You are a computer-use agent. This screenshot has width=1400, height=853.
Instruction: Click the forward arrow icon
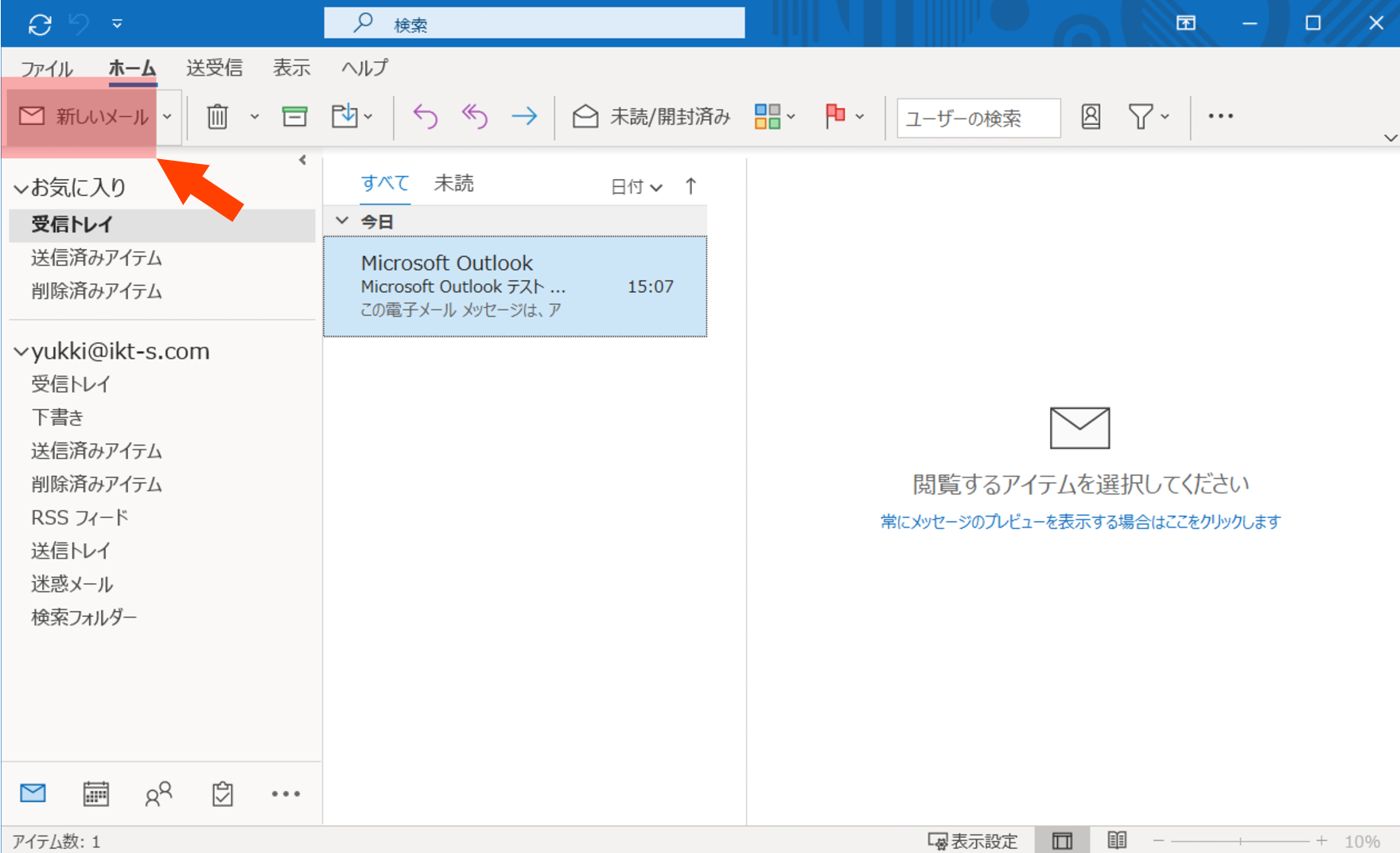click(x=524, y=117)
